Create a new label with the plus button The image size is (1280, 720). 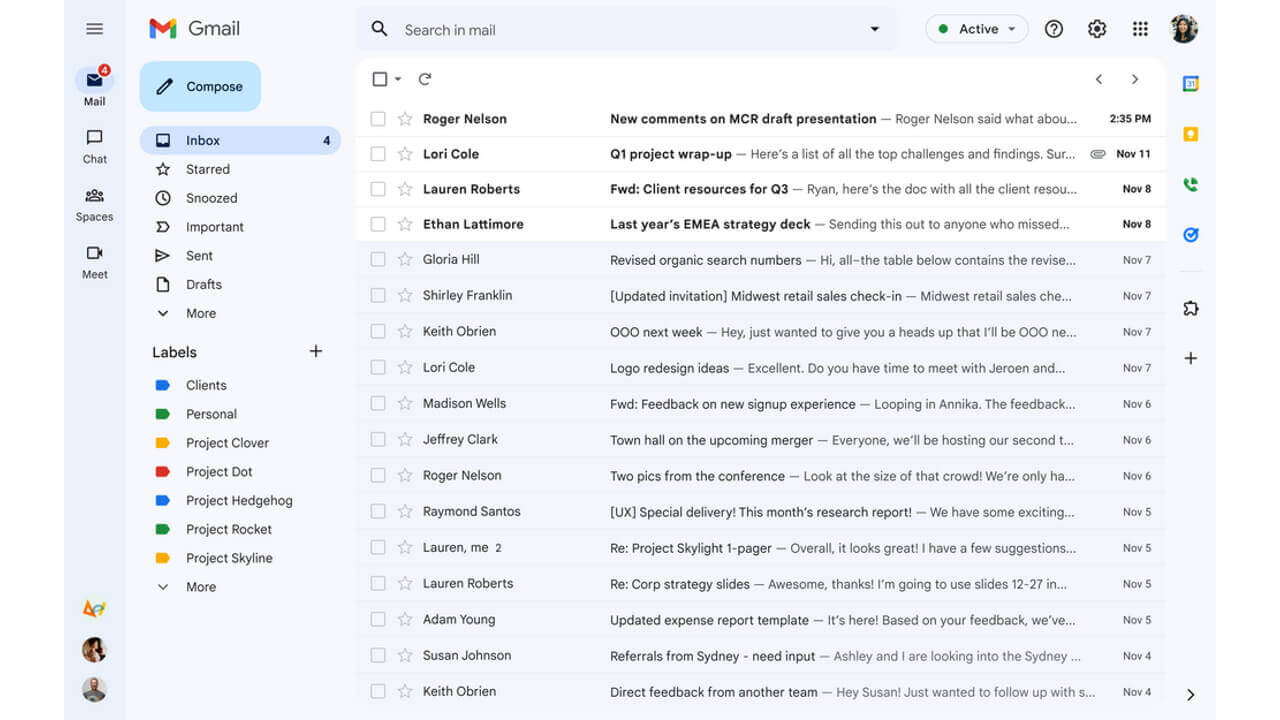pos(316,351)
